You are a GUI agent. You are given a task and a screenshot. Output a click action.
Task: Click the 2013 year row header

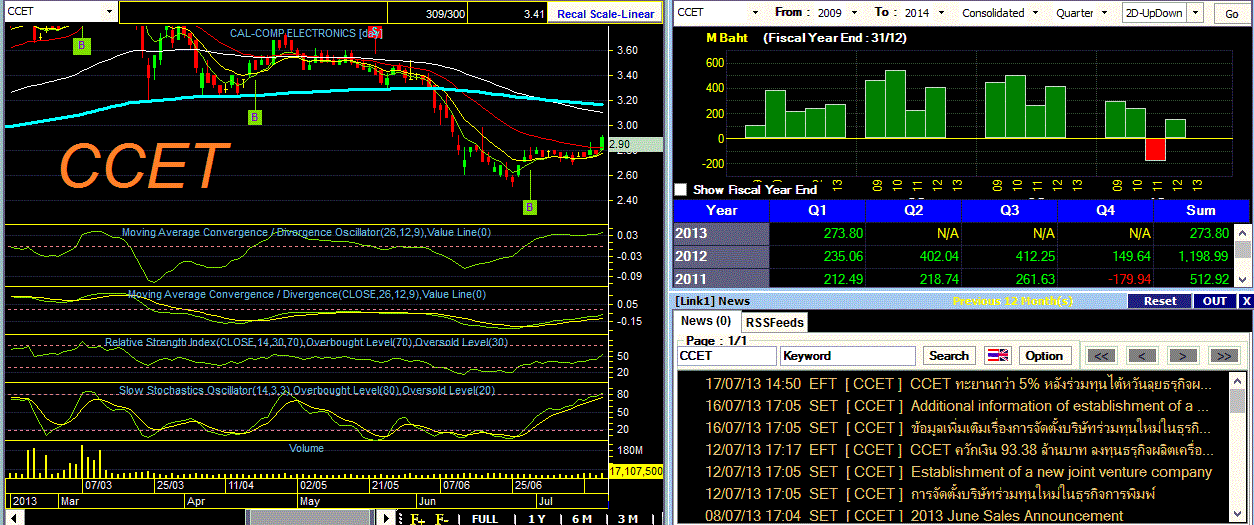coord(722,233)
